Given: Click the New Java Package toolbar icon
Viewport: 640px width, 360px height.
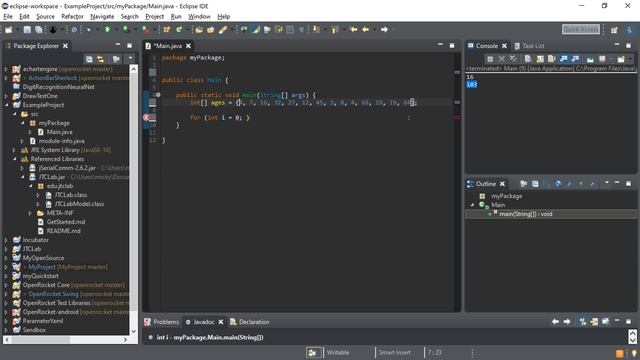Looking at the screenshot, I should pos(167,29).
